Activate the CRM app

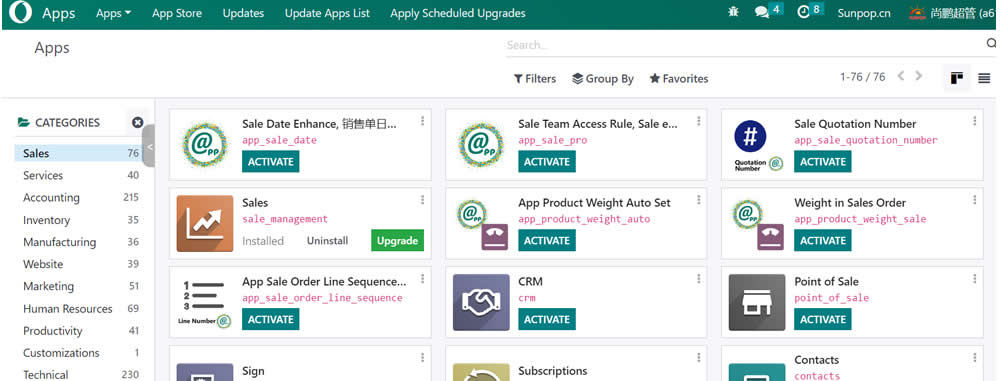click(x=547, y=319)
